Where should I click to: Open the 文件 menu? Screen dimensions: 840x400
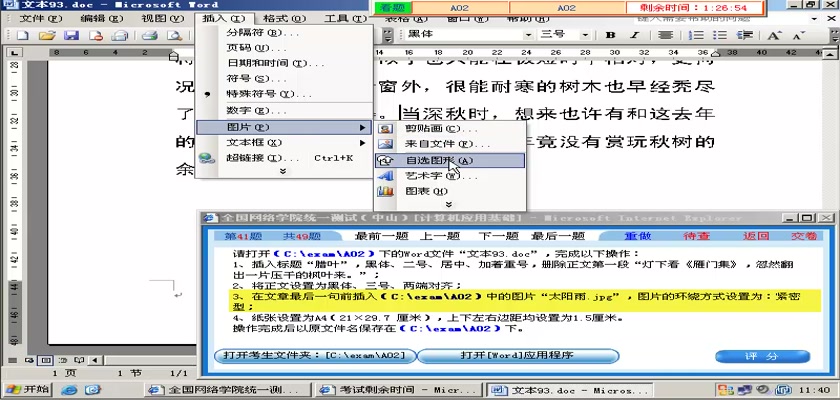(41, 19)
